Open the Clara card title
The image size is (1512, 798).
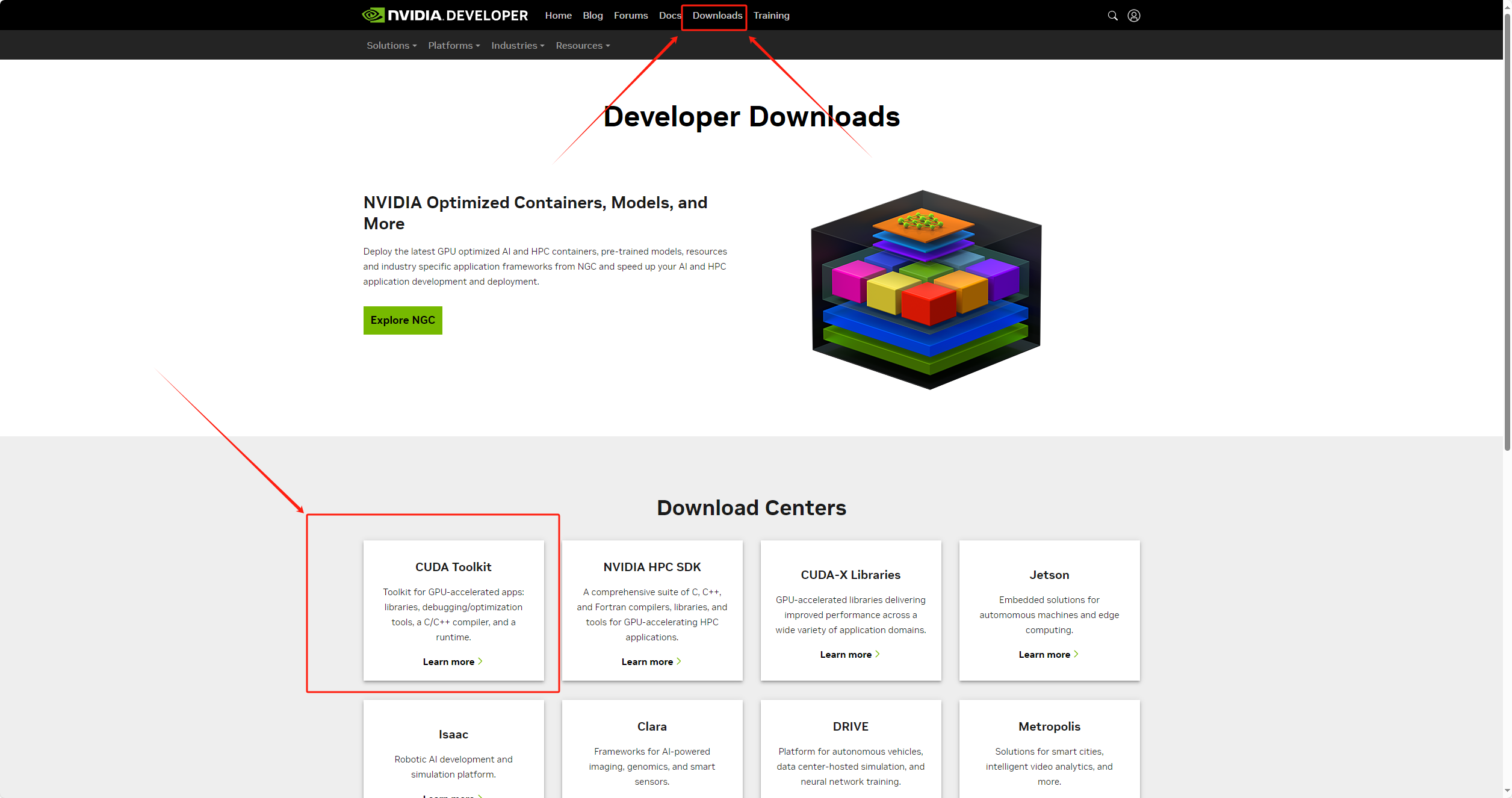[652, 726]
